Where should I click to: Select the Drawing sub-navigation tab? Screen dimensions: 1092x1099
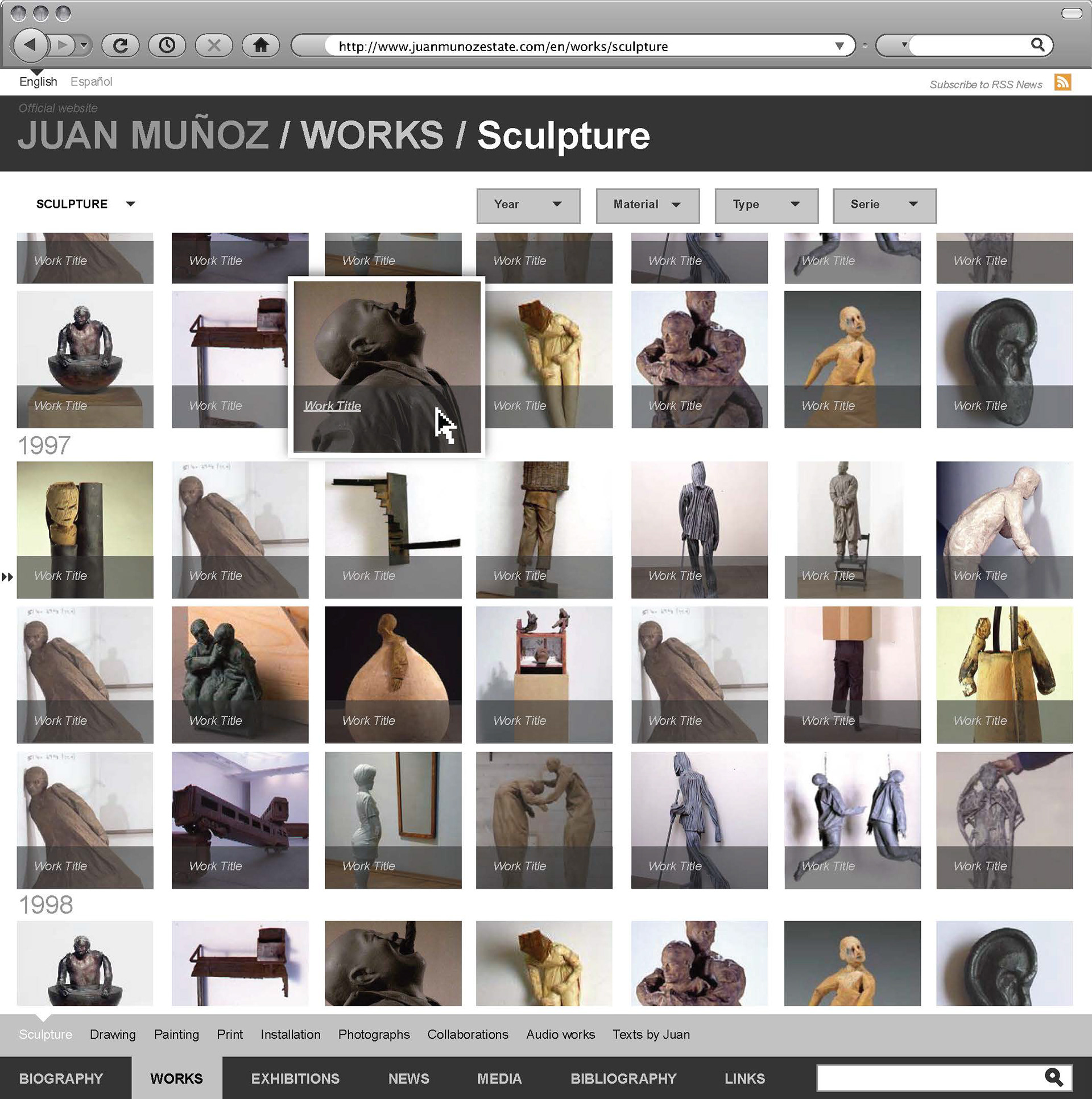[x=113, y=1034]
